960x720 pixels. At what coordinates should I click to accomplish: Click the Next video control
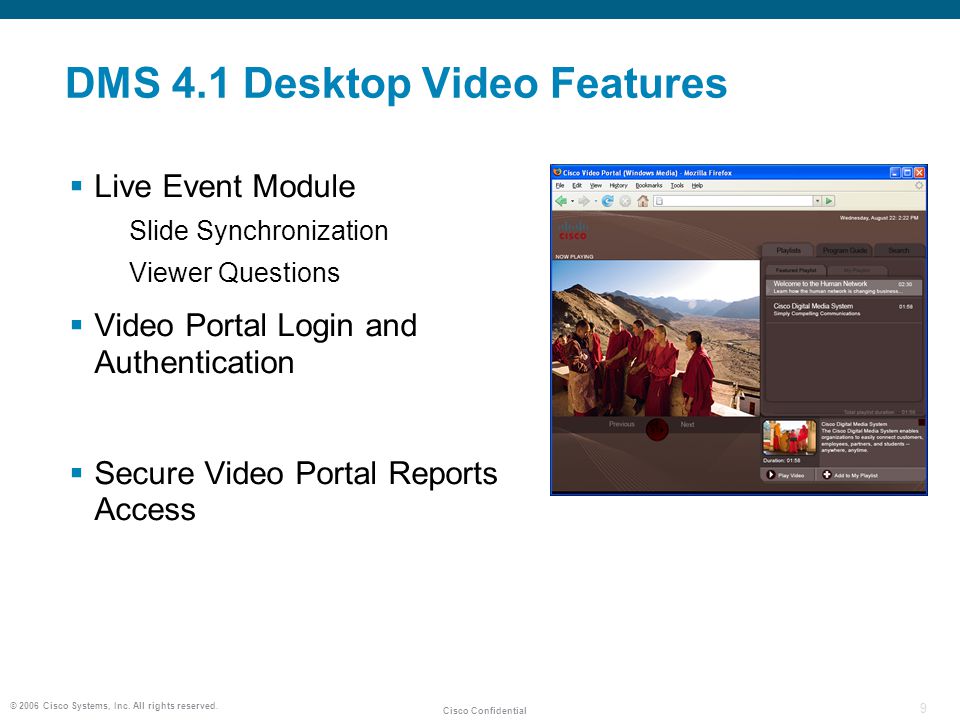coord(687,424)
